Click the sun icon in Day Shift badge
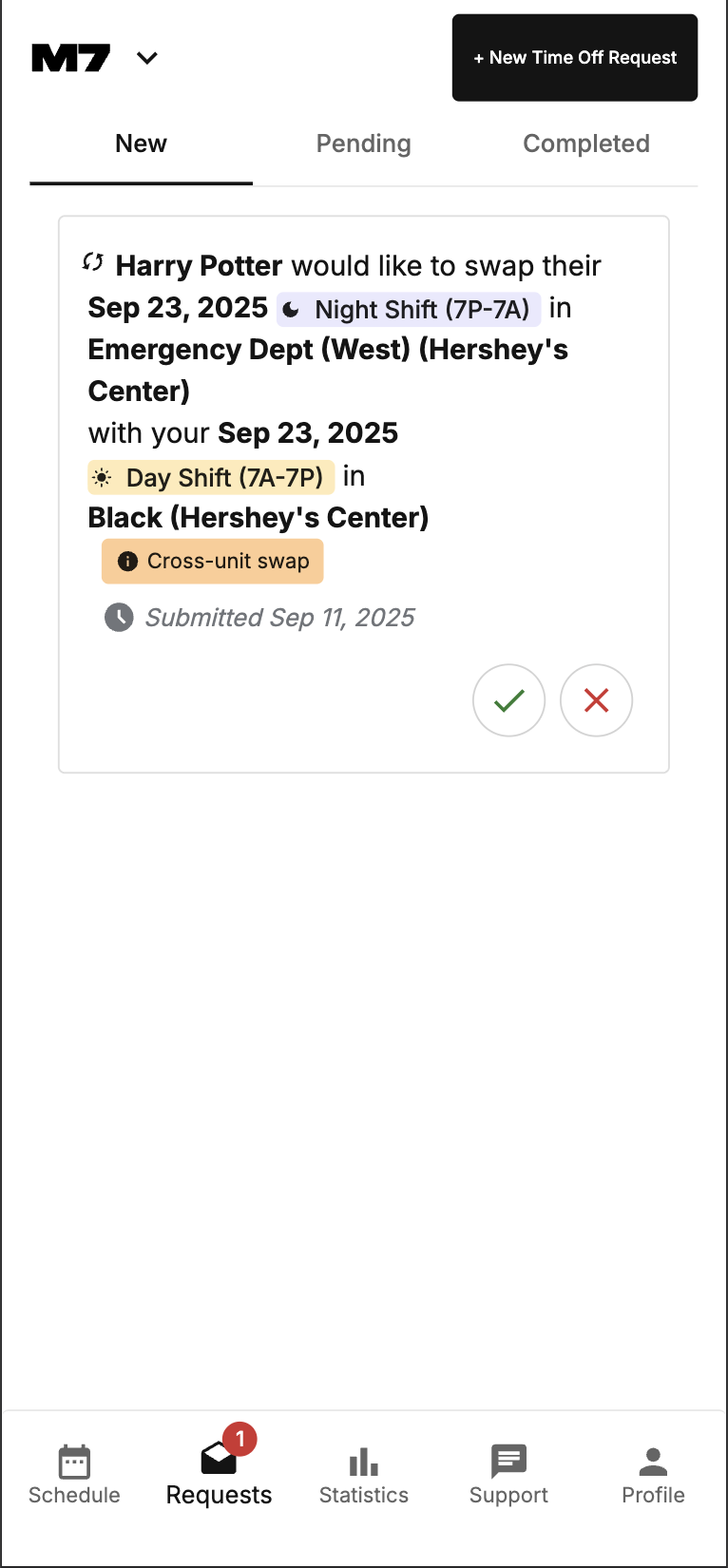Viewport: 728px width, 1568px height. pyautogui.click(x=105, y=477)
